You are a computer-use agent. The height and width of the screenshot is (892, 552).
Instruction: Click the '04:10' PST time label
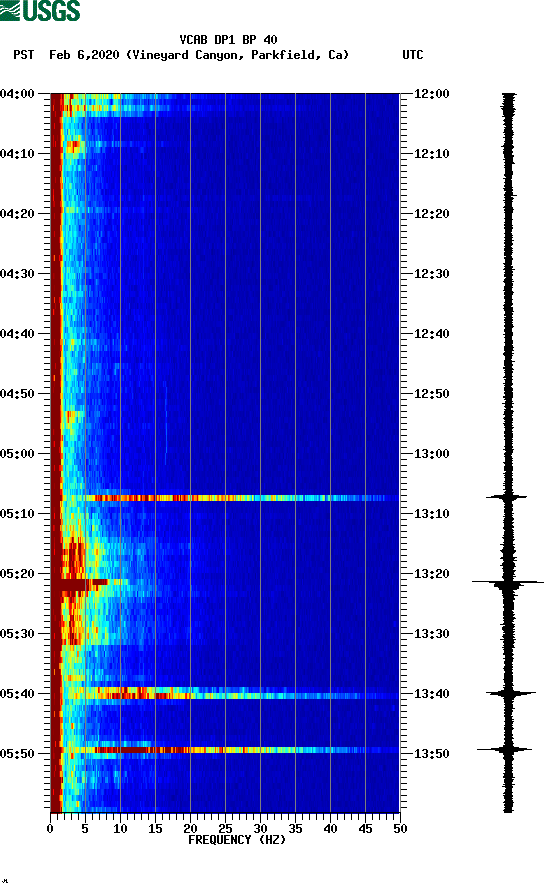coord(17,154)
